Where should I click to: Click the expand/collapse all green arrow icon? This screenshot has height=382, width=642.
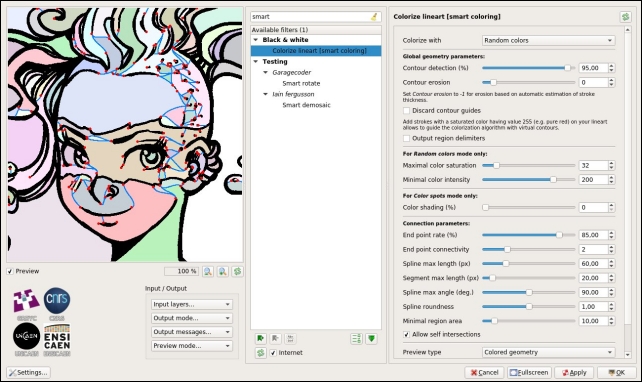[371, 339]
